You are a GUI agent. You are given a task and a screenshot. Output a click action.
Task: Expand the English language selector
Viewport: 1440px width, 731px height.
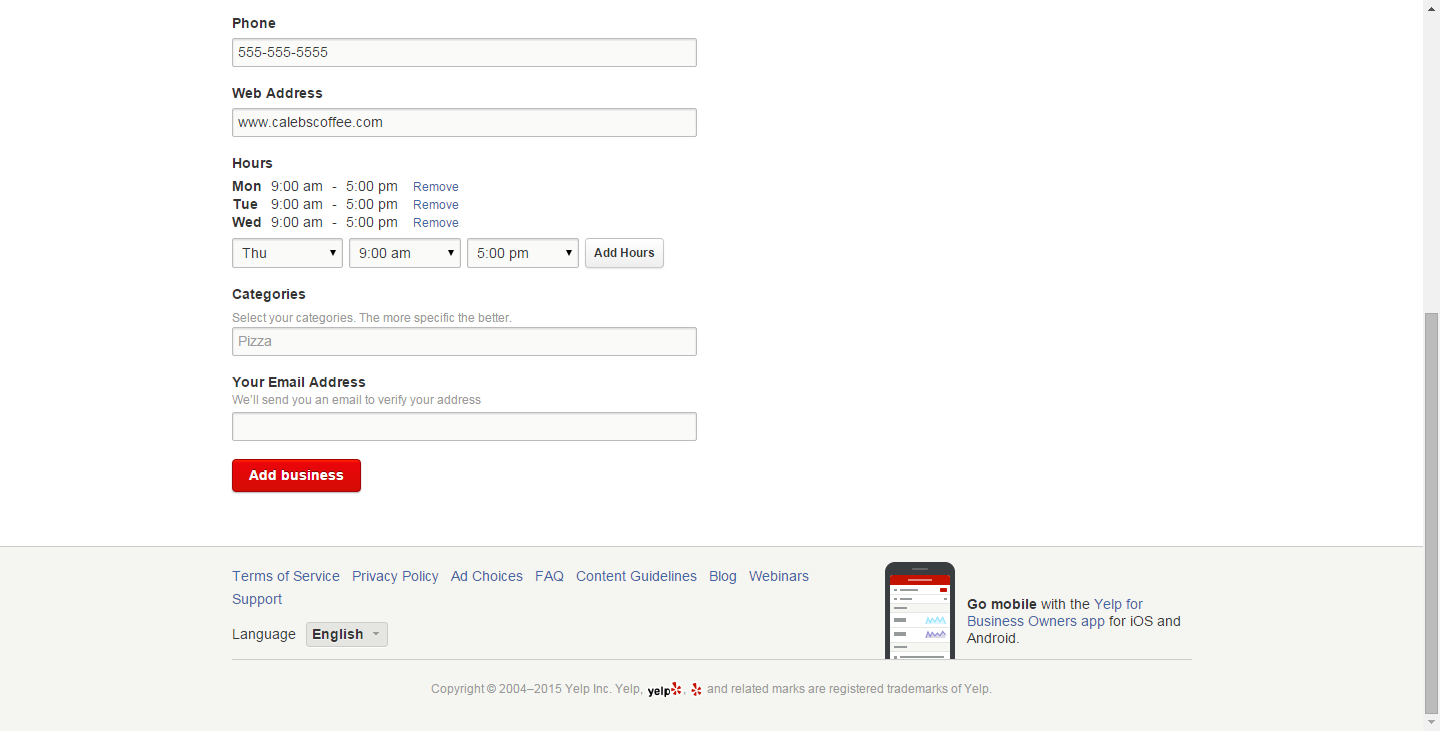346,634
